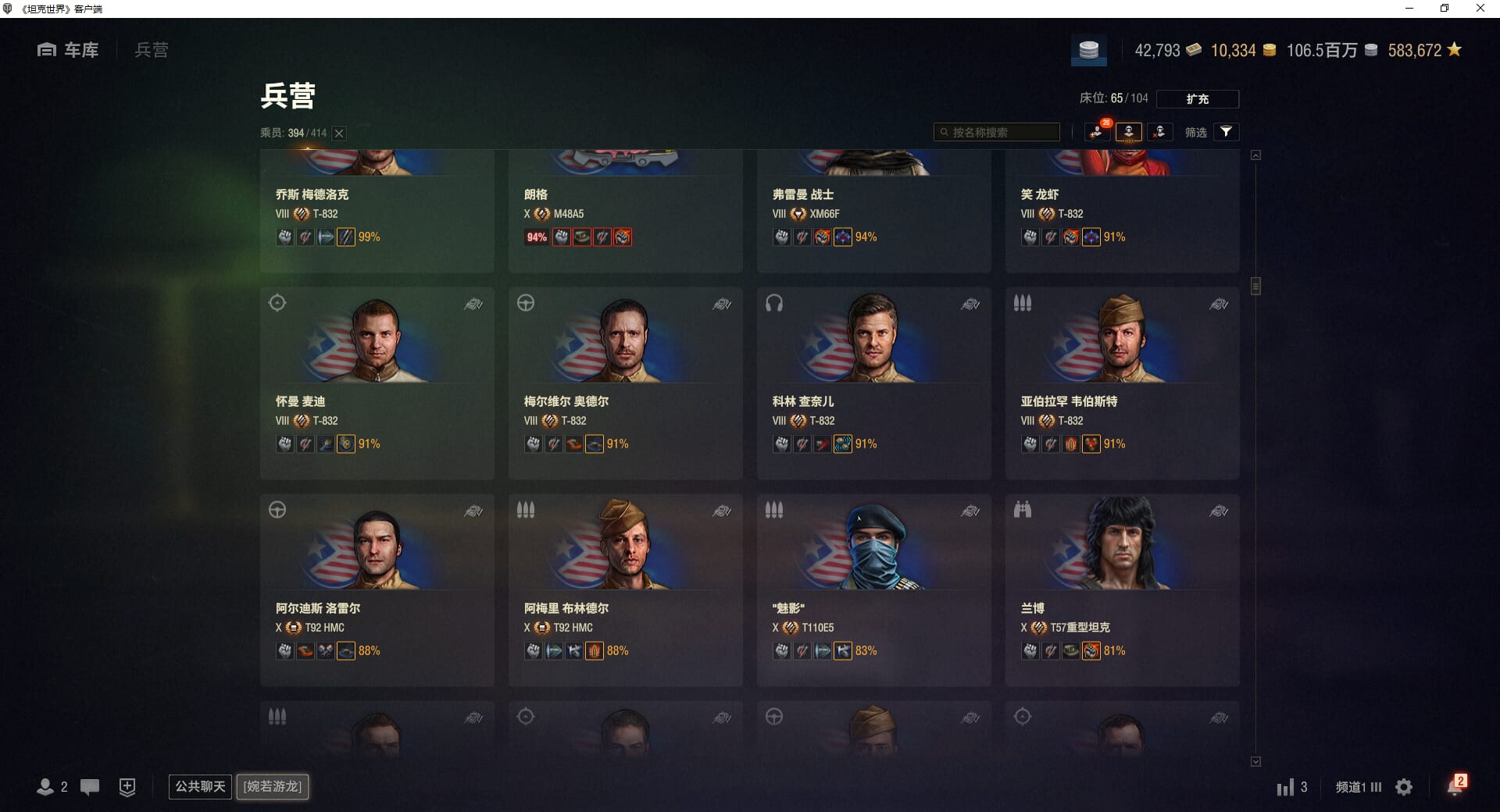Screen dimensions: 1500x812
Task: Click scrollbar down arrow in crew list
Action: pos(1255,761)
